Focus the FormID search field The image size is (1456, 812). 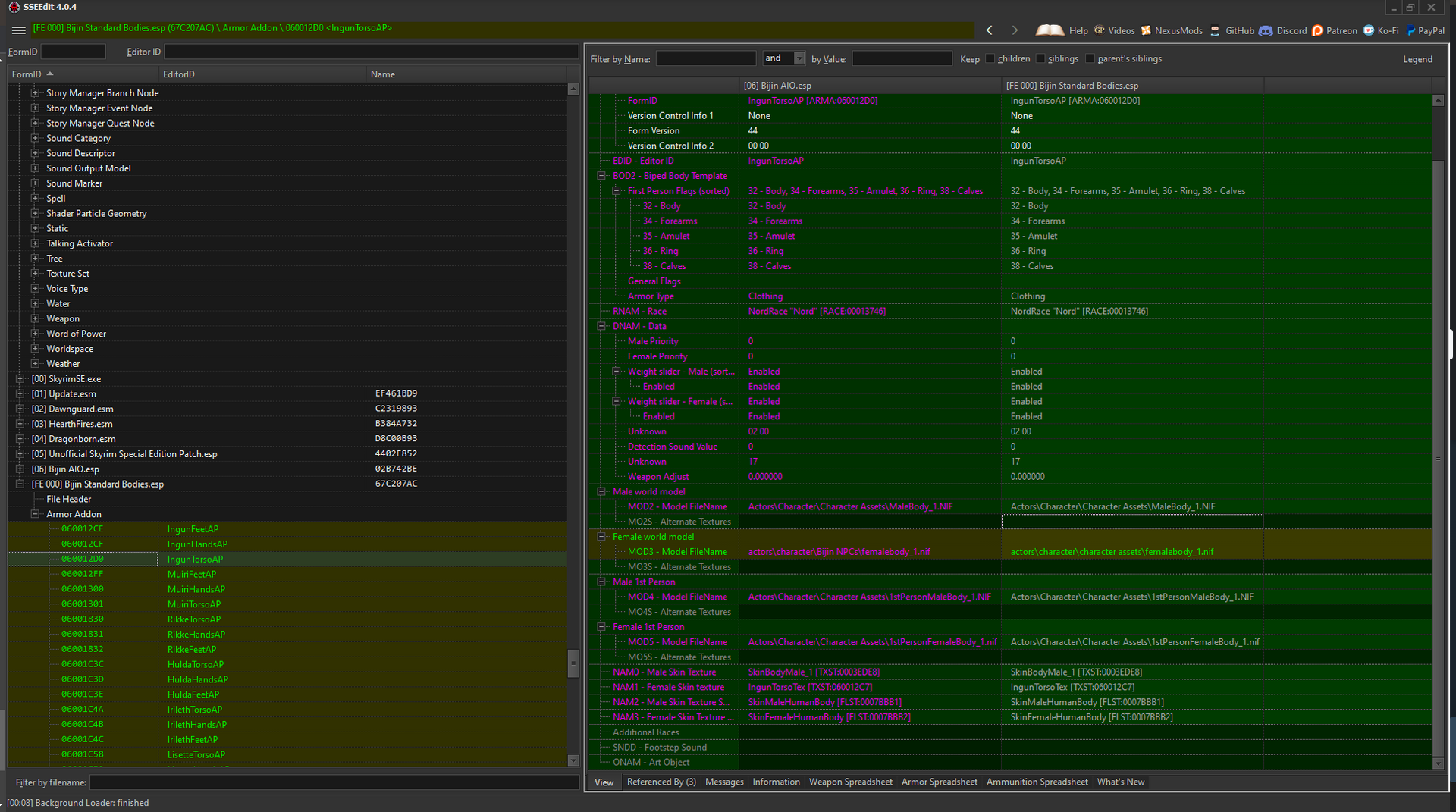74,52
